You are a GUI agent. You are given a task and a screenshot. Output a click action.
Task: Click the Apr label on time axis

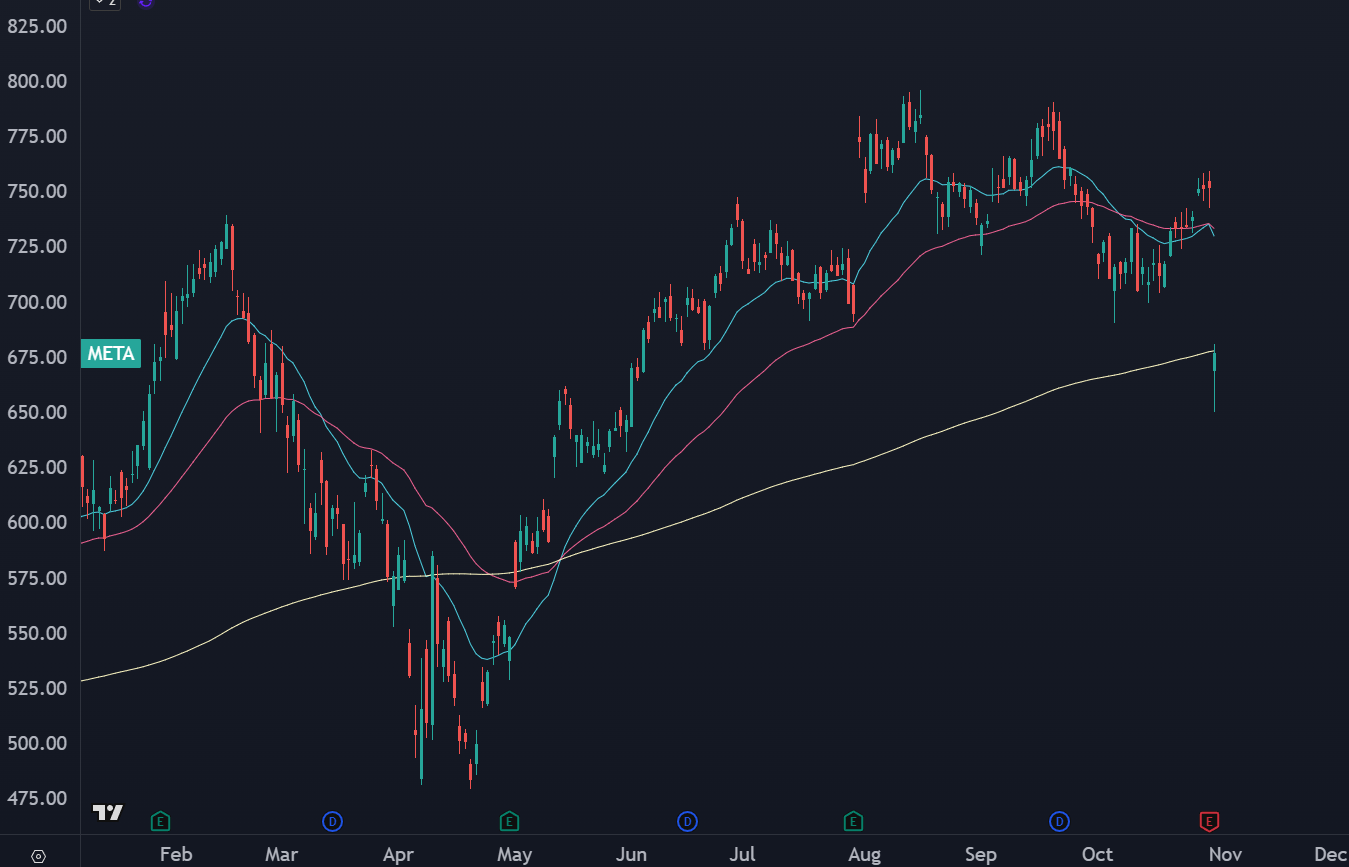[398, 854]
